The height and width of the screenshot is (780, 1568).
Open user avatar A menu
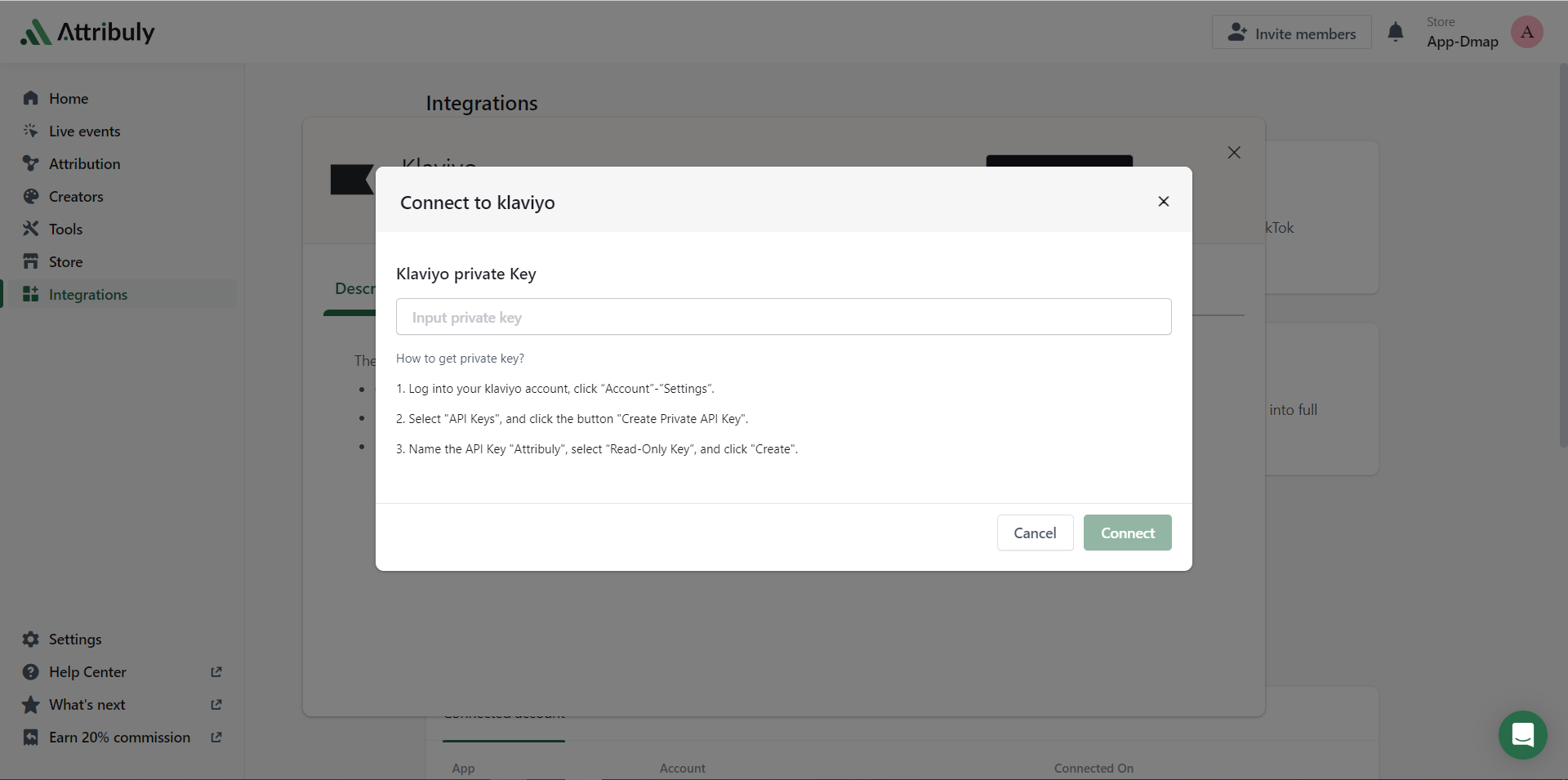pos(1526,32)
